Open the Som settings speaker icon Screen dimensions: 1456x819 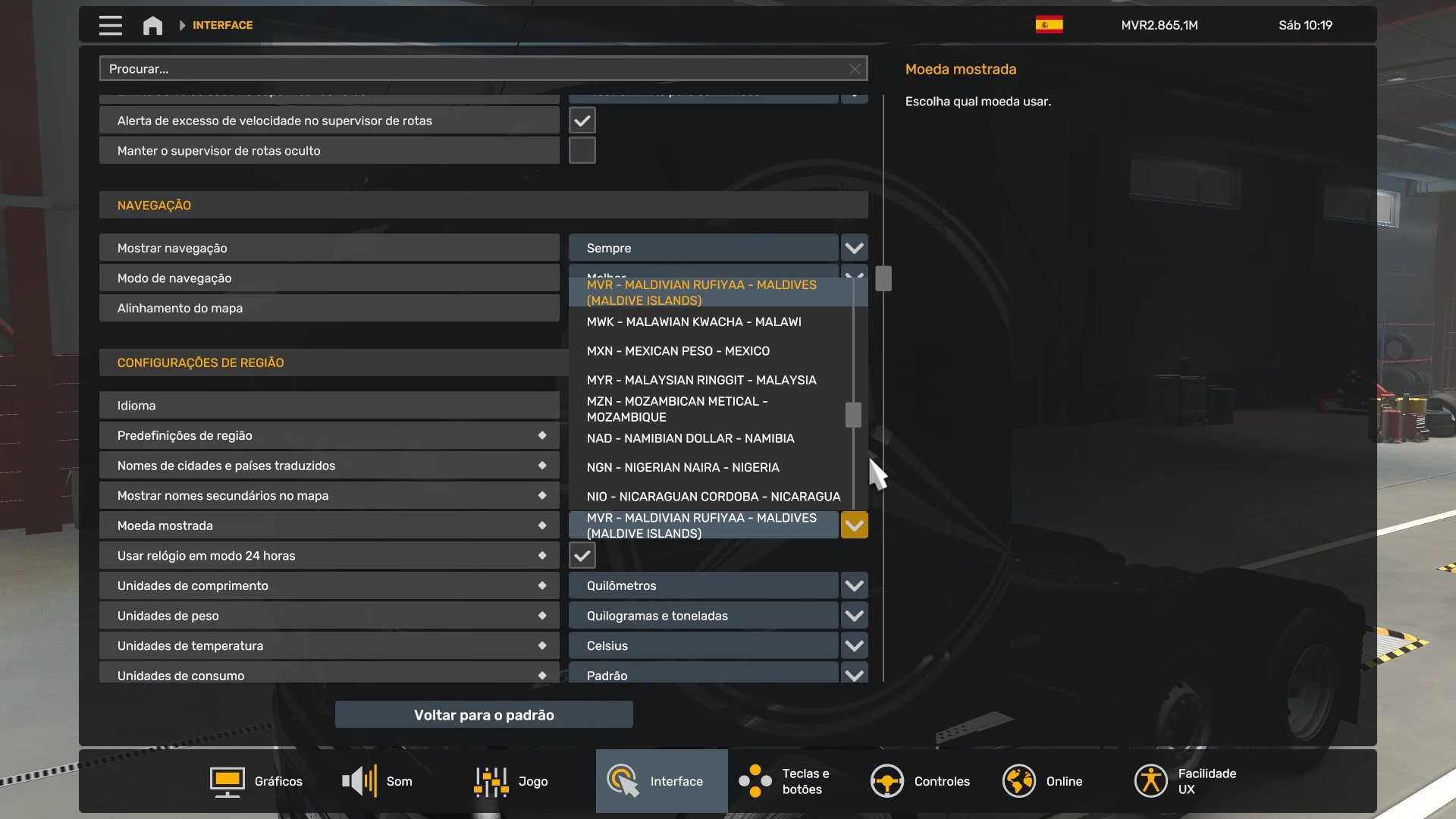[x=359, y=781]
